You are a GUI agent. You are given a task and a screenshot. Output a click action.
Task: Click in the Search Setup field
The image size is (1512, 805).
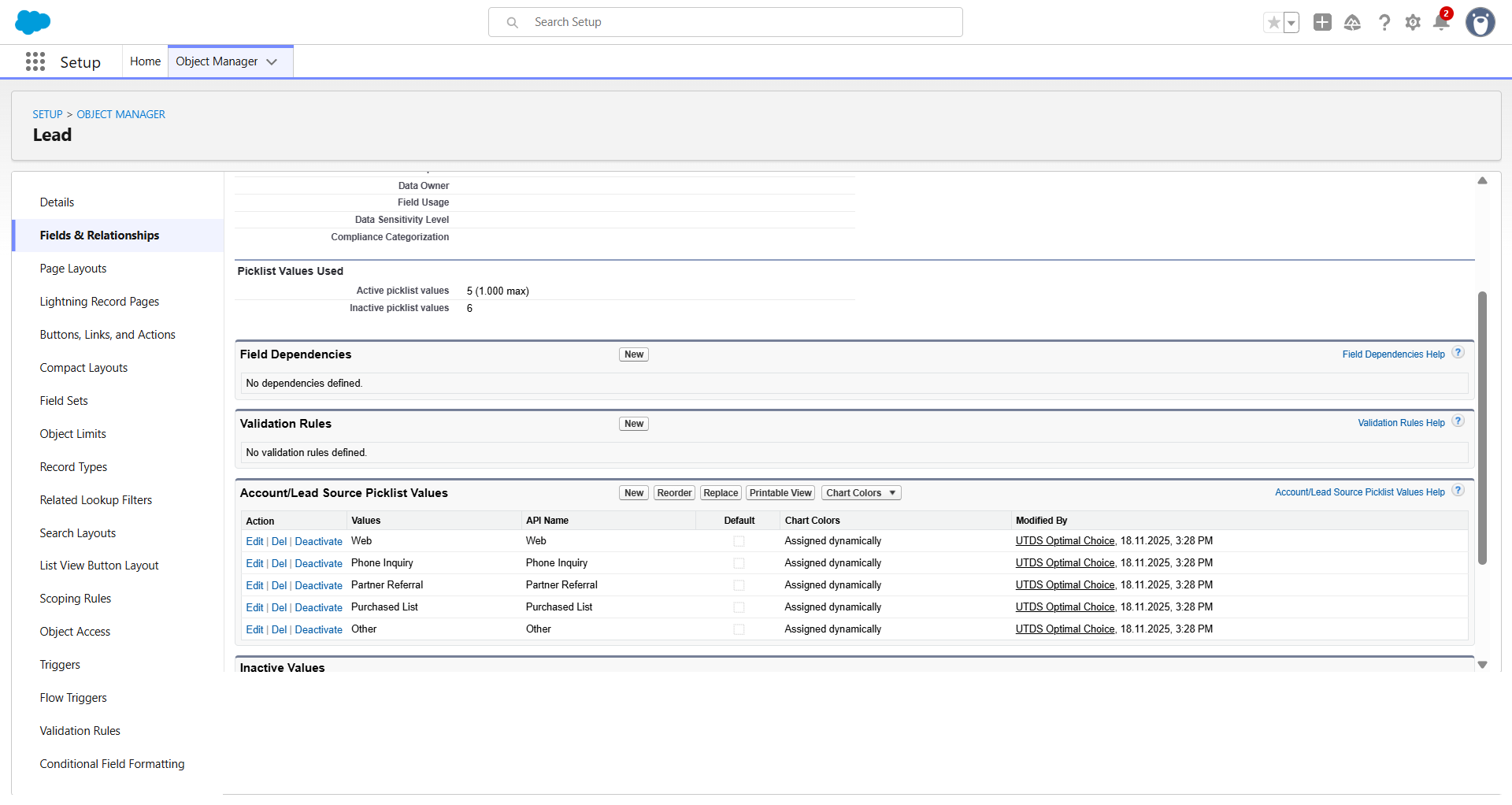point(725,22)
